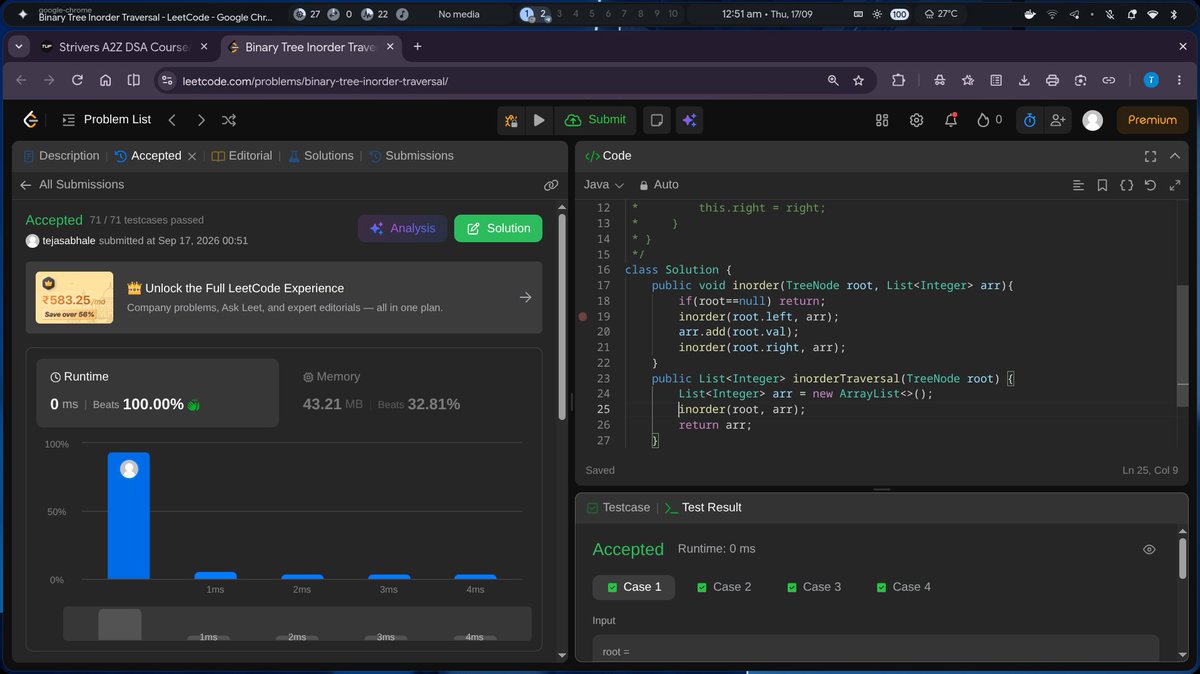
Task: Select Case 2 test tab
Action: point(724,587)
